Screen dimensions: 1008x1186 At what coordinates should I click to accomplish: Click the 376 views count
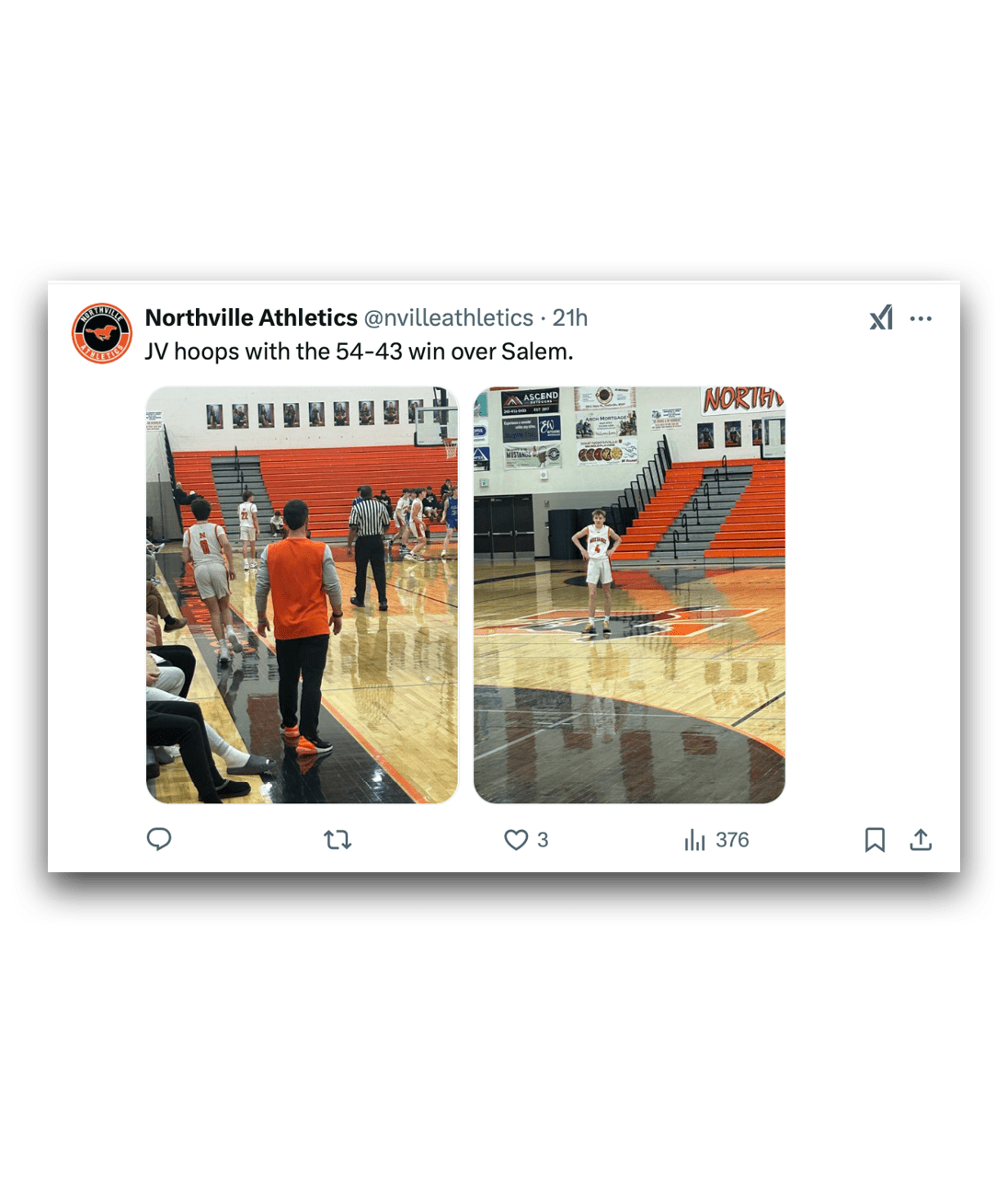[732, 839]
